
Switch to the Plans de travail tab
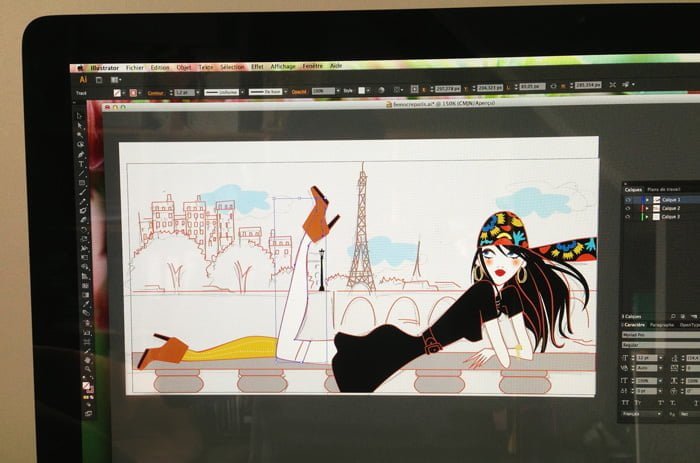pyautogui.click(x=664, y=189)
